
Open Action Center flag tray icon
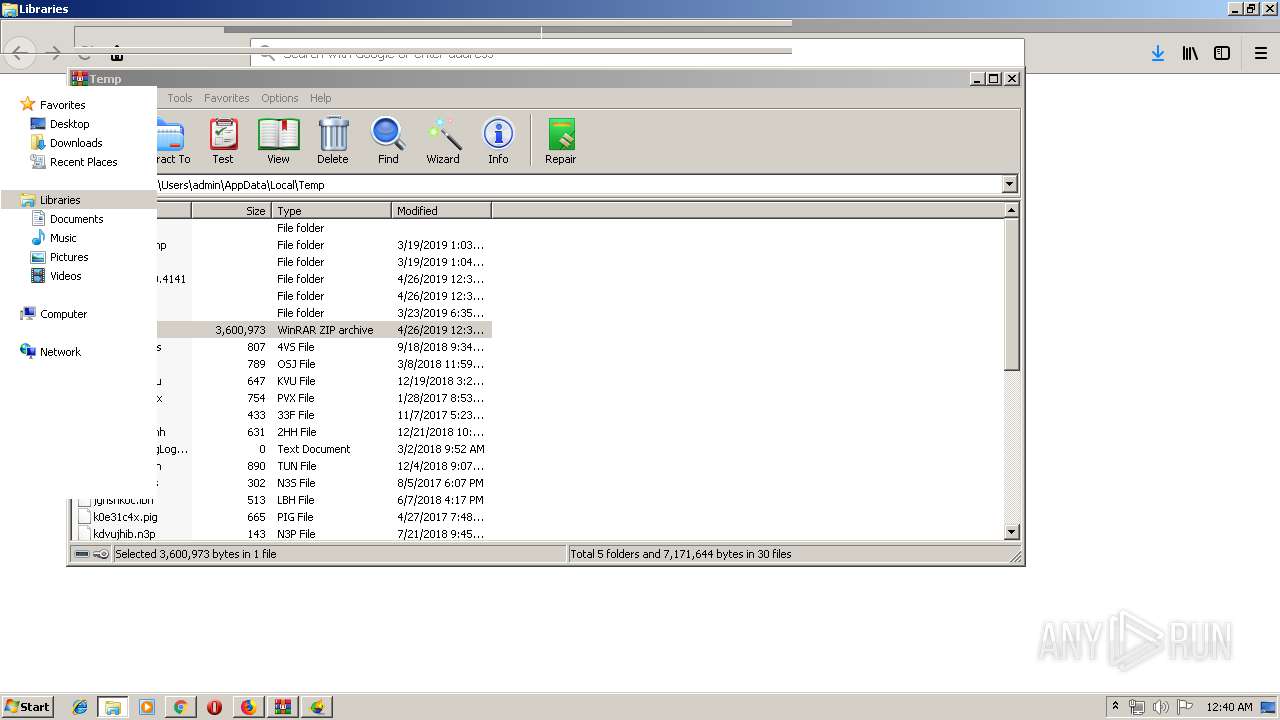1185,707
